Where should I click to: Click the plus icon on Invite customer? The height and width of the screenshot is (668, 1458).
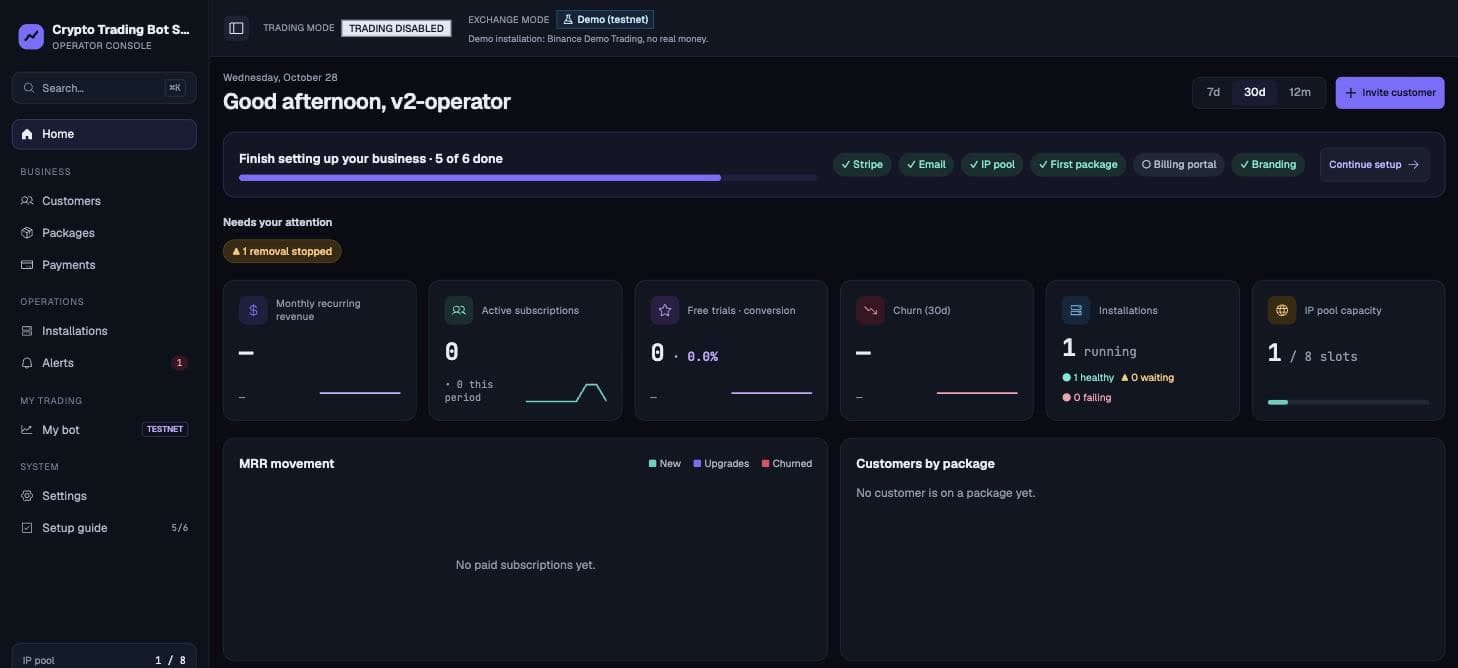[x=1351, y=93]
